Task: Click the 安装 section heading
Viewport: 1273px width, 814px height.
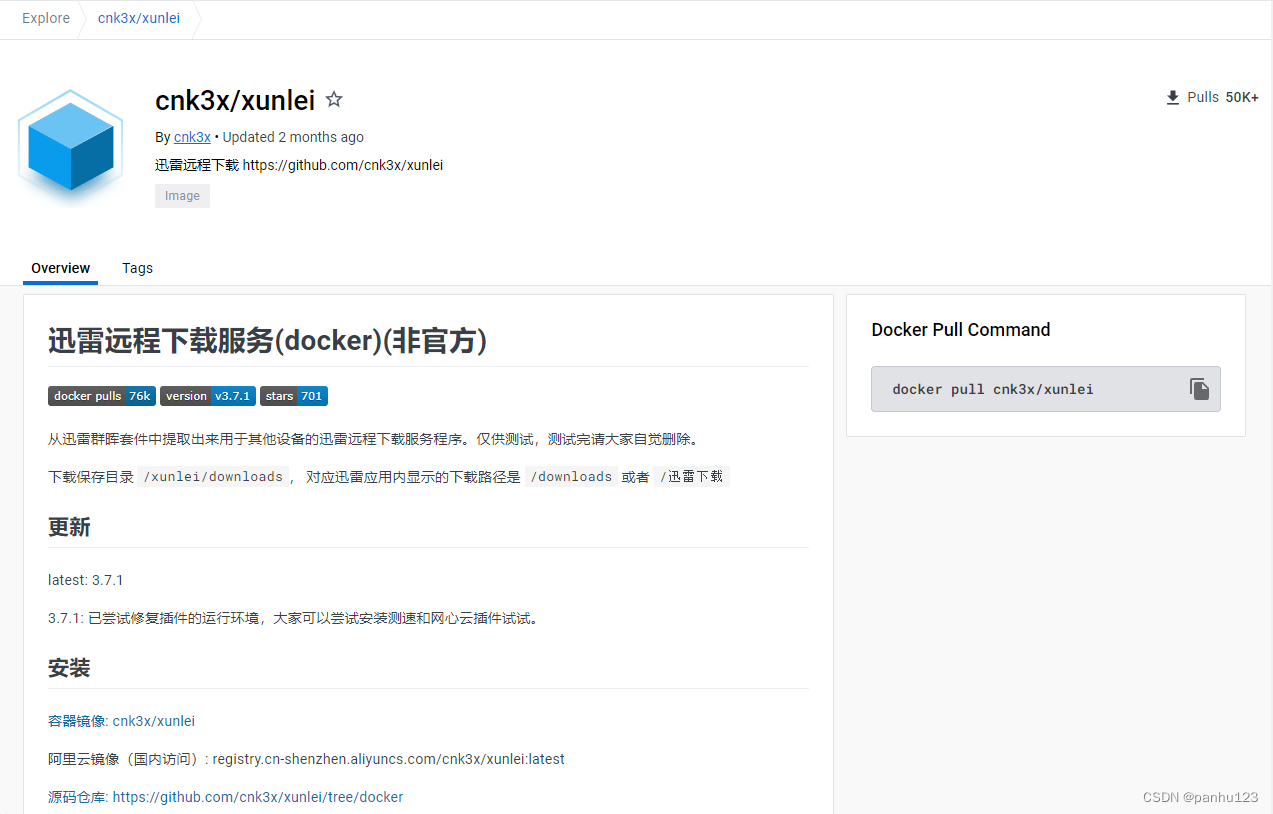Action: pos(69,668)
